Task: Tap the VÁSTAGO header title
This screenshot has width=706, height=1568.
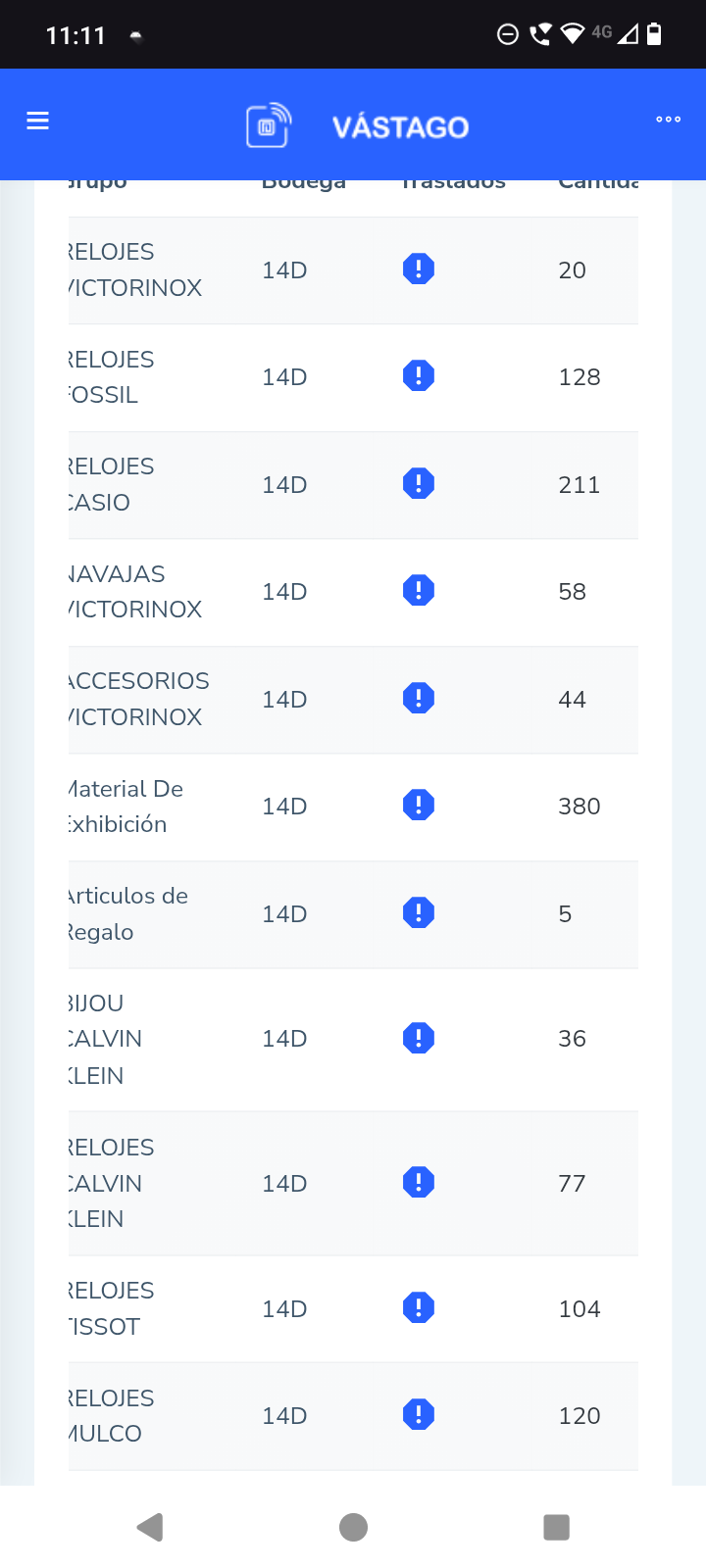Action: click(x=400, y=127)
